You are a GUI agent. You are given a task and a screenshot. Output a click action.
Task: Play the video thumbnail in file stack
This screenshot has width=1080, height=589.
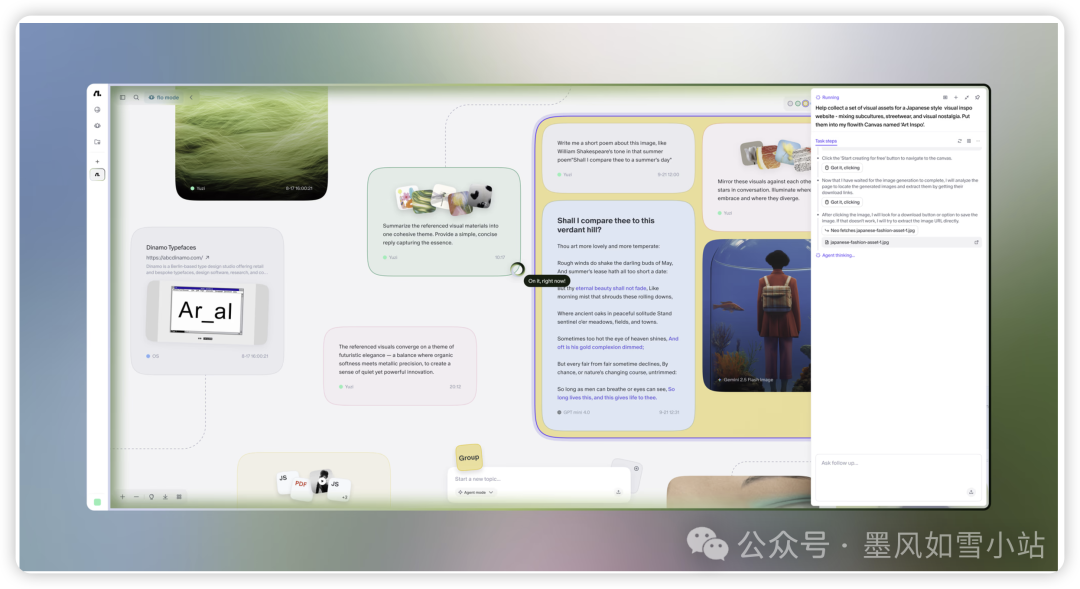pos(321,482)
